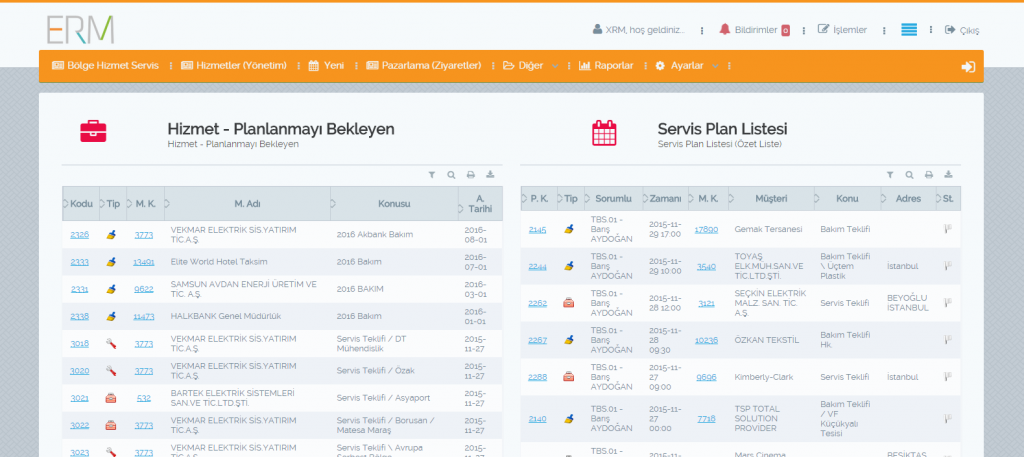Log out with the Çıkış link

click(962, 30)
